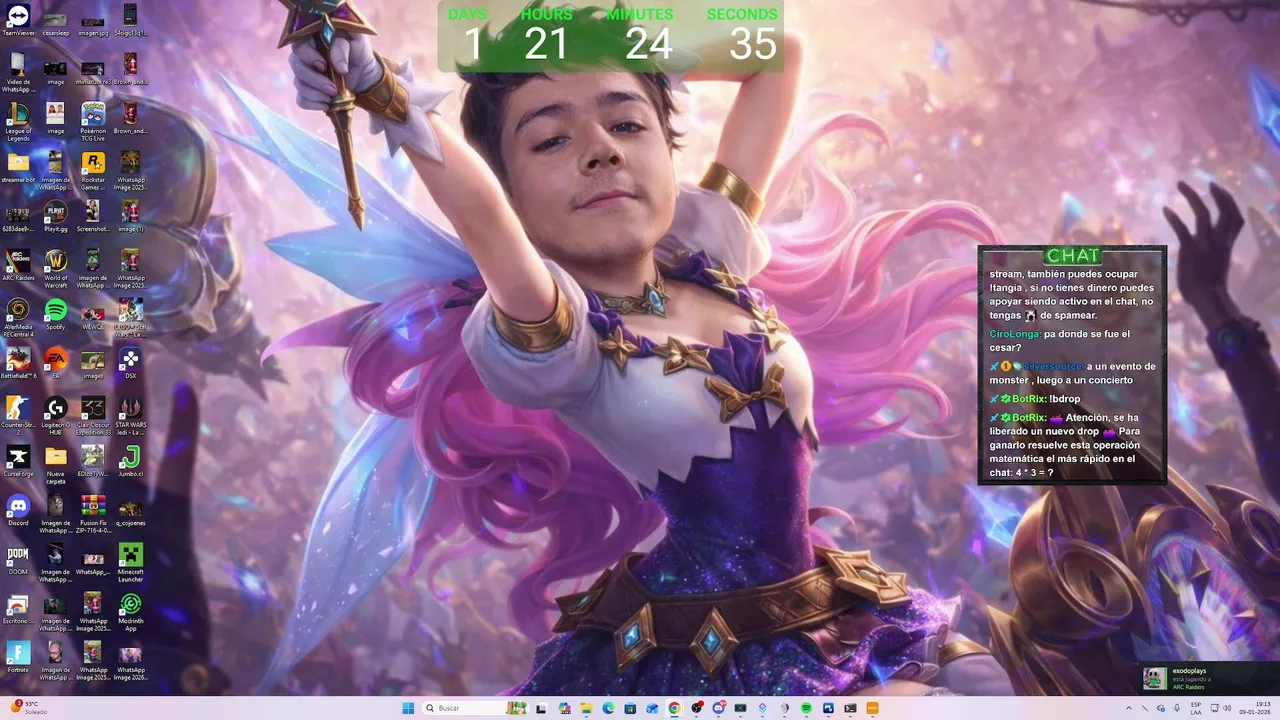Open the Windows Start menu

(x=408, y=708)
